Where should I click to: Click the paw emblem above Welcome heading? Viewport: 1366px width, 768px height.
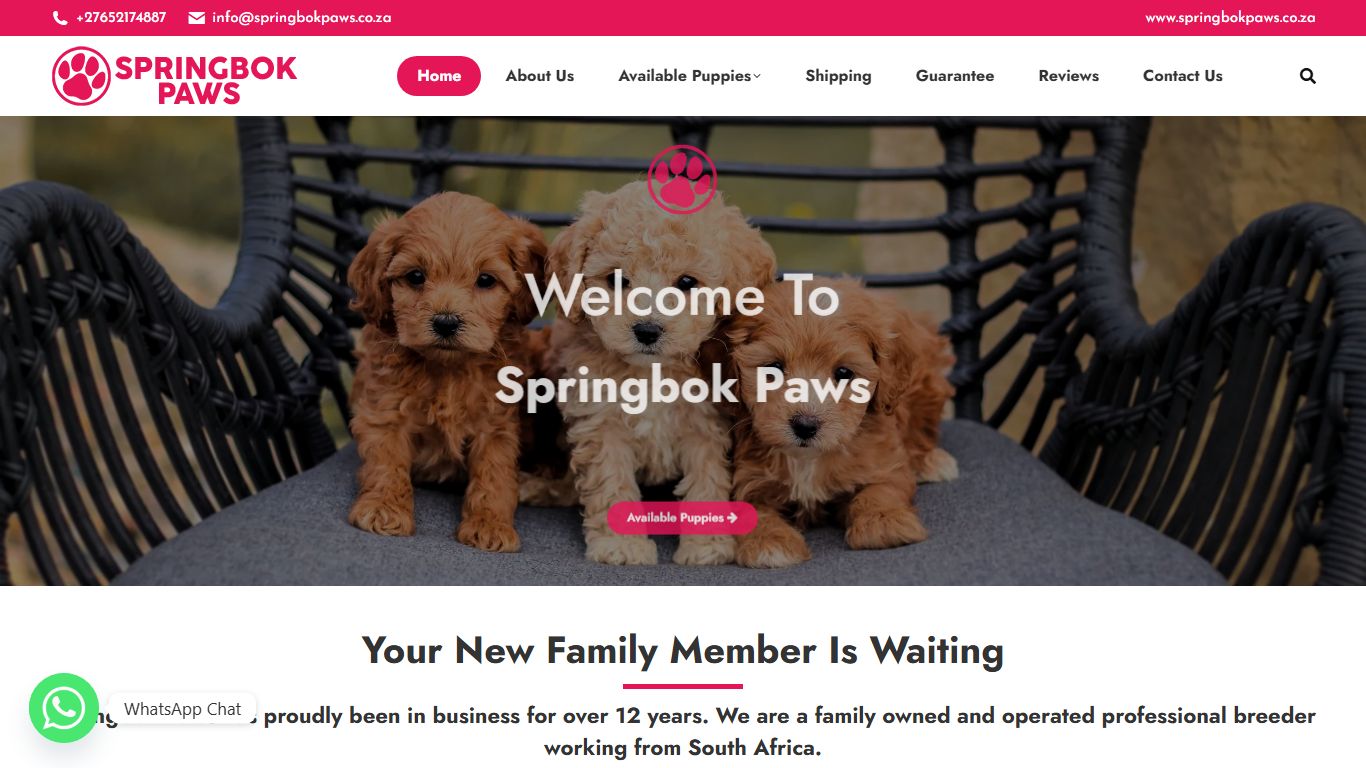[682, 180]
